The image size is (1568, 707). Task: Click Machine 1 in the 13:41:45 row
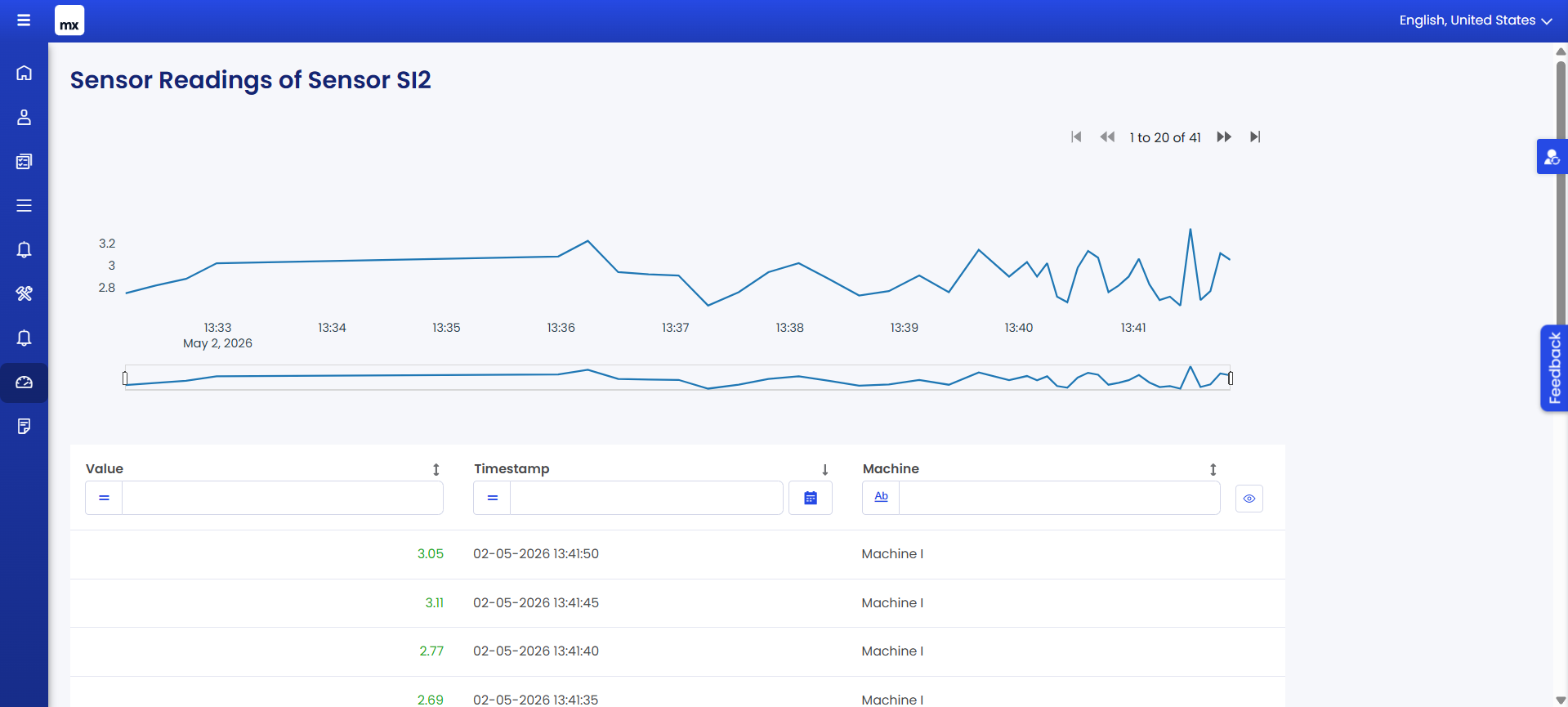click(892, 602)
